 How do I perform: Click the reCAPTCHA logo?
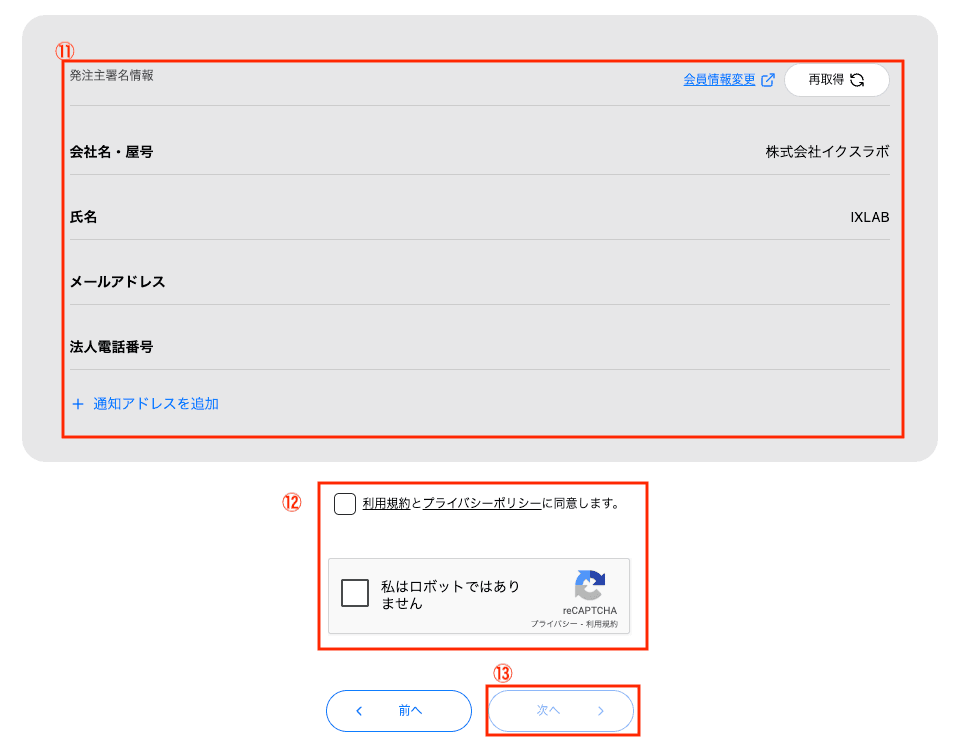tap(590, 586)
